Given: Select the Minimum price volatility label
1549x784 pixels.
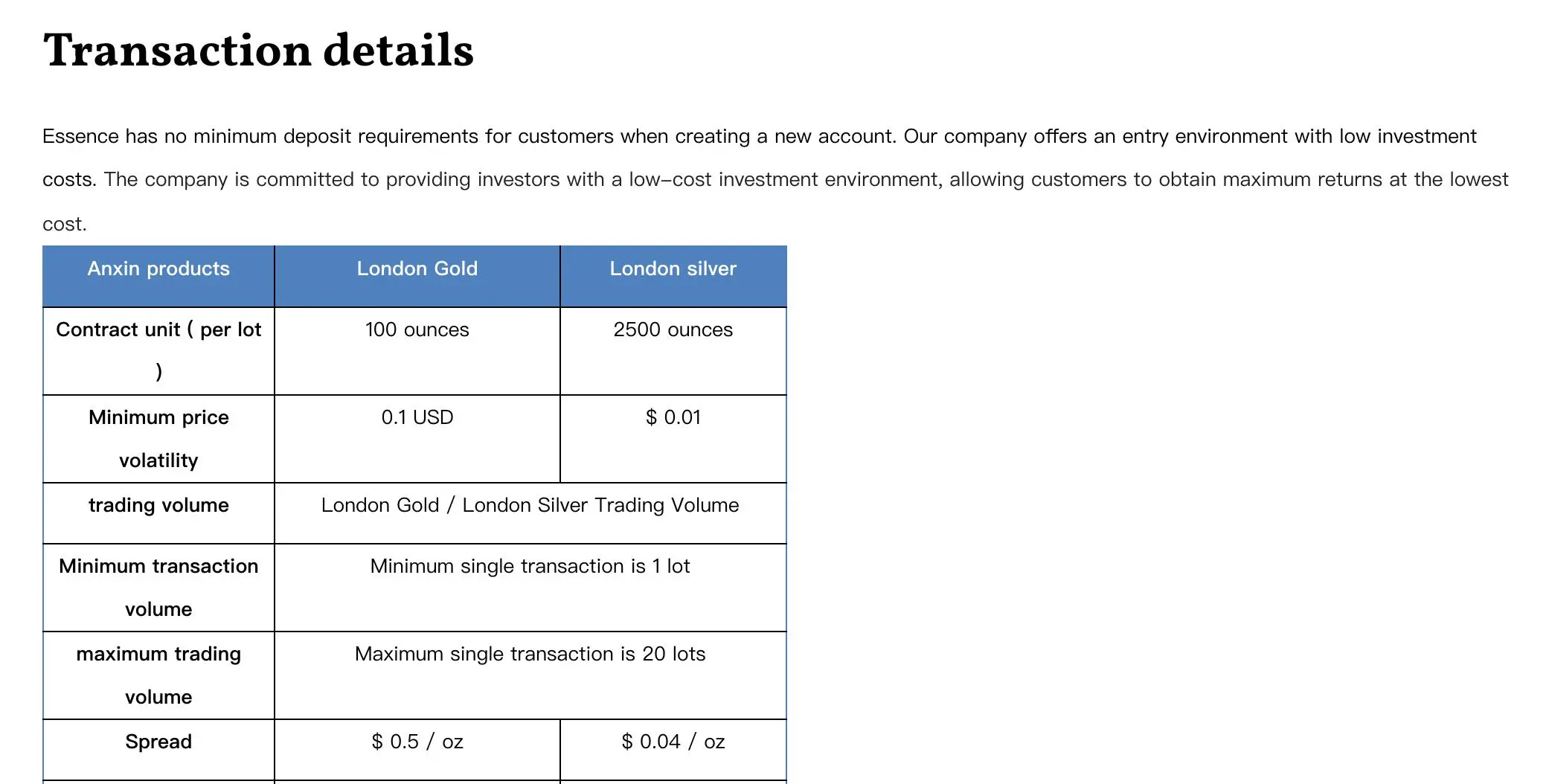Looking at the screenshot, I should [x=158, y=439].
